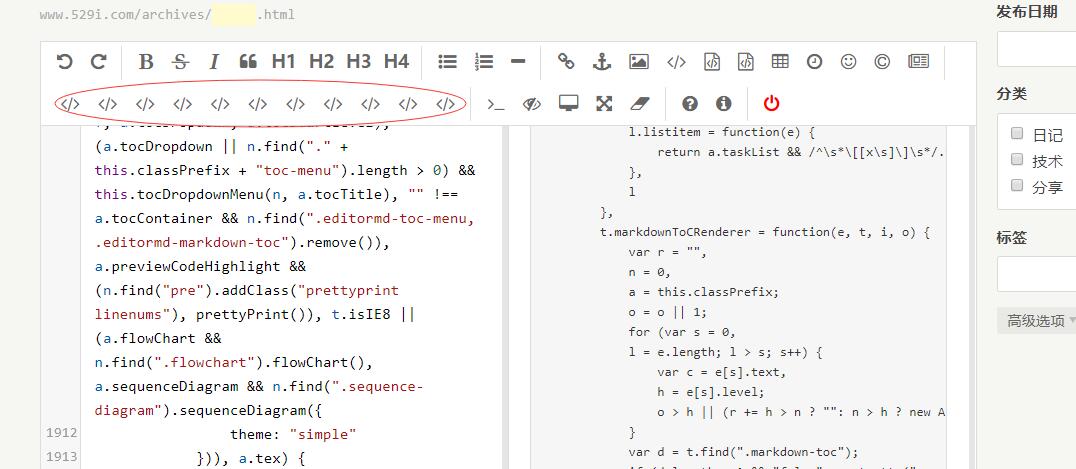The height and width of the screenshot is (469, 1076).
Task: Click the 标签 tags input field
Action: [1036, 274]
